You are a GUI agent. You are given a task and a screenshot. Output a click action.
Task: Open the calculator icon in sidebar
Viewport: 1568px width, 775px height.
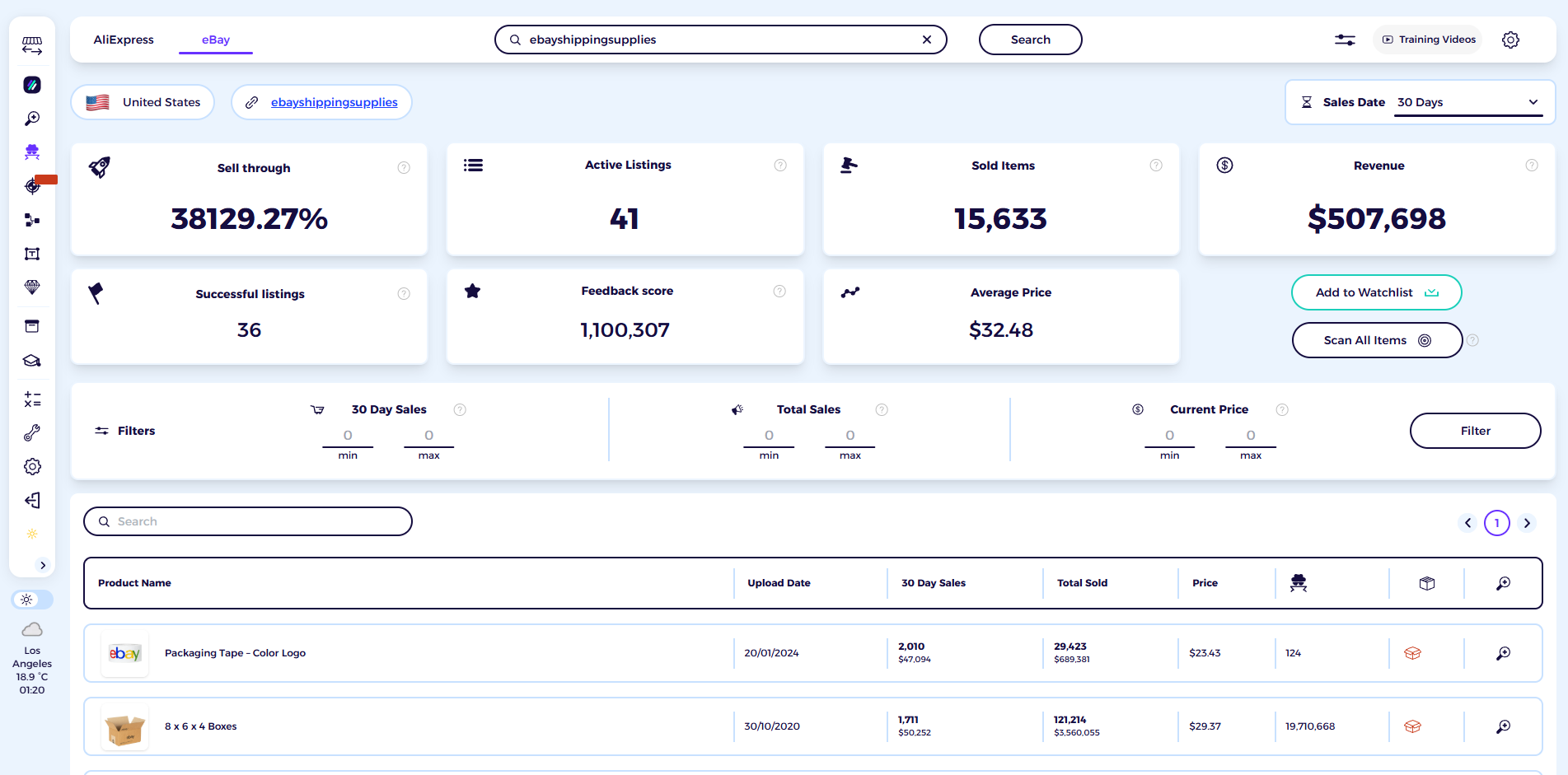pyautogui.click(x=32, y=399)
